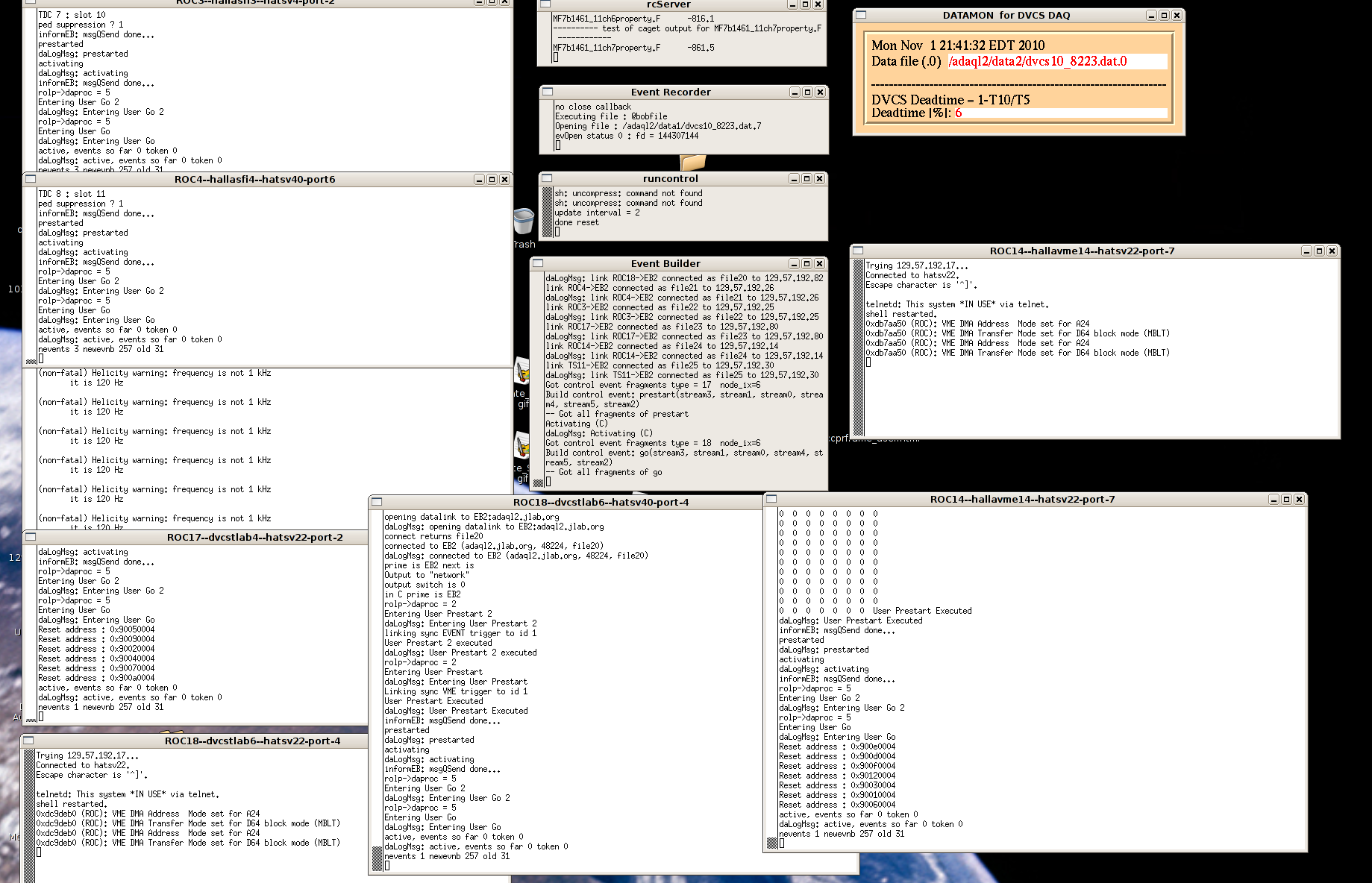This screenshot has height=883, width=1372.
Task: Click the date 'Mon Nov 1 21:41:32 EDT 2010'
Action: pyautogui.click(x=958, y=45)
